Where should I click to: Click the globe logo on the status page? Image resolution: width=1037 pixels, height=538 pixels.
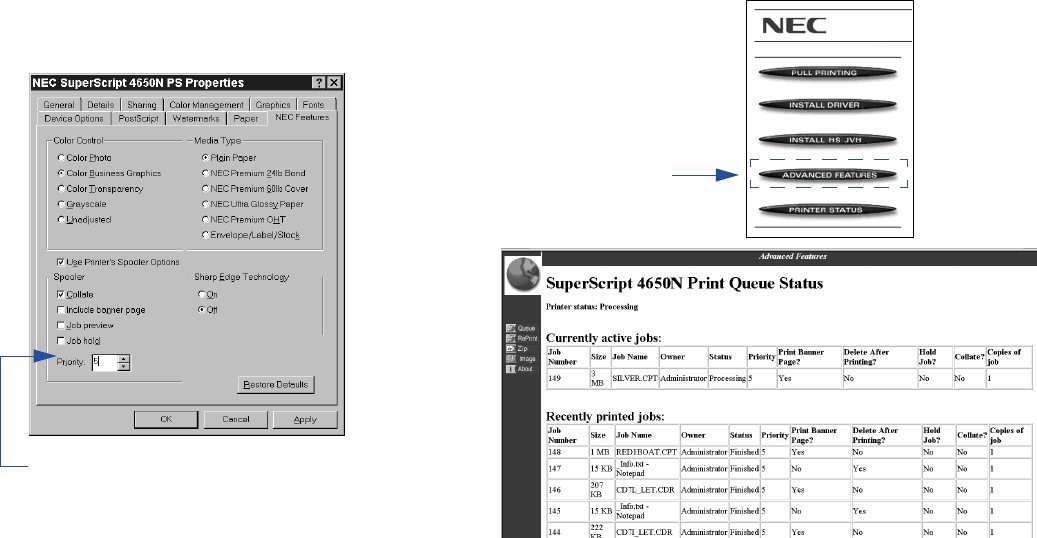[522, 275]
